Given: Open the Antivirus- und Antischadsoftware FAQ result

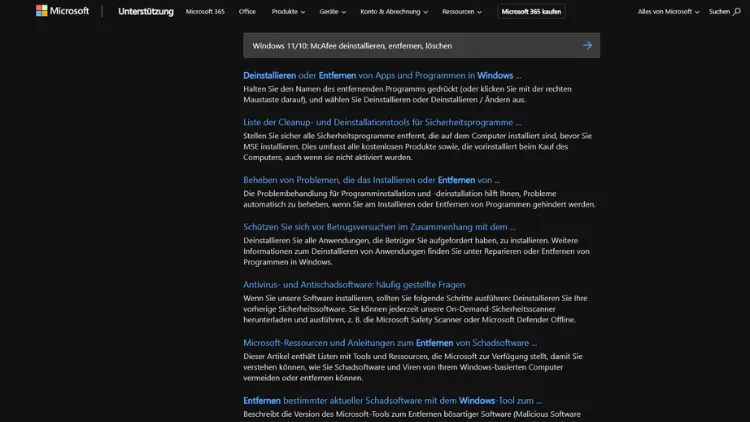Looking at the screenshot, I should (x=354, y=285).
